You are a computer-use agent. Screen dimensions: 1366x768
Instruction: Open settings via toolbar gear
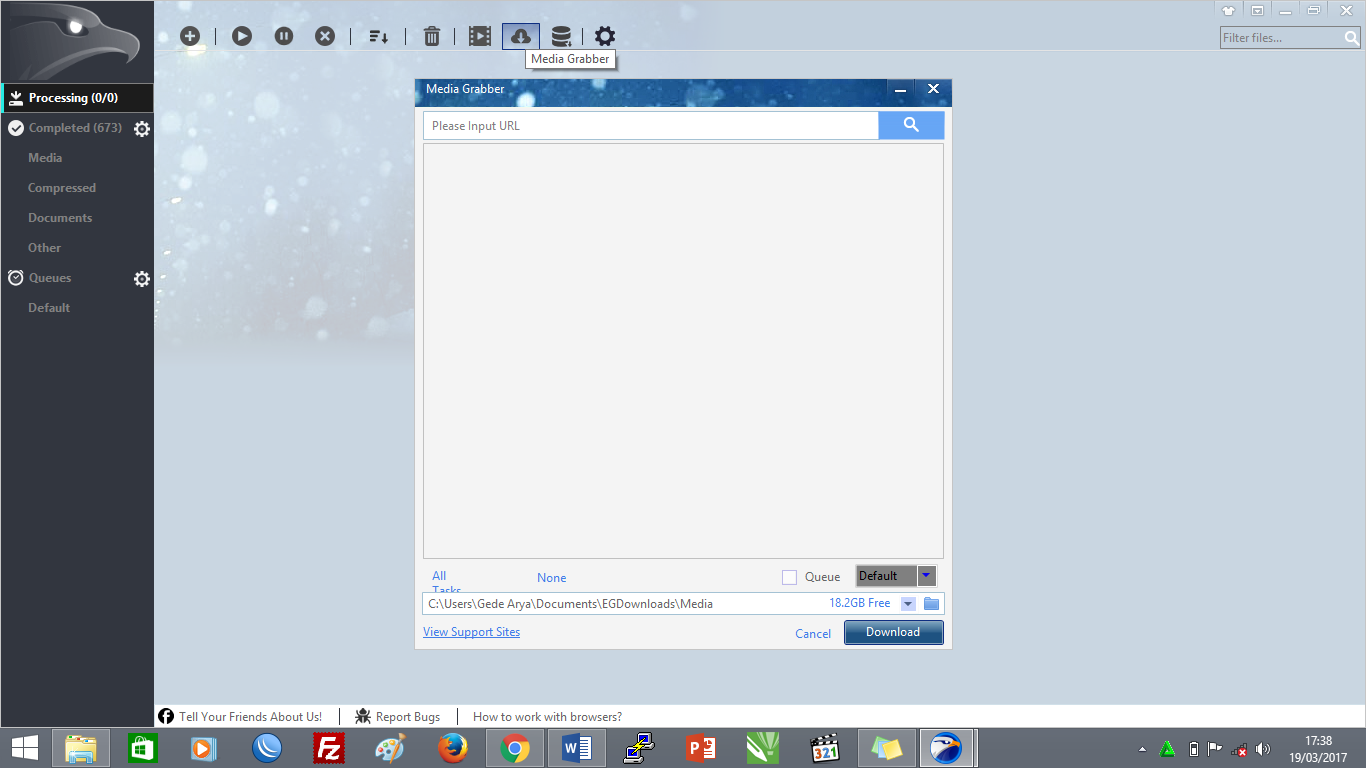[605, 36]
